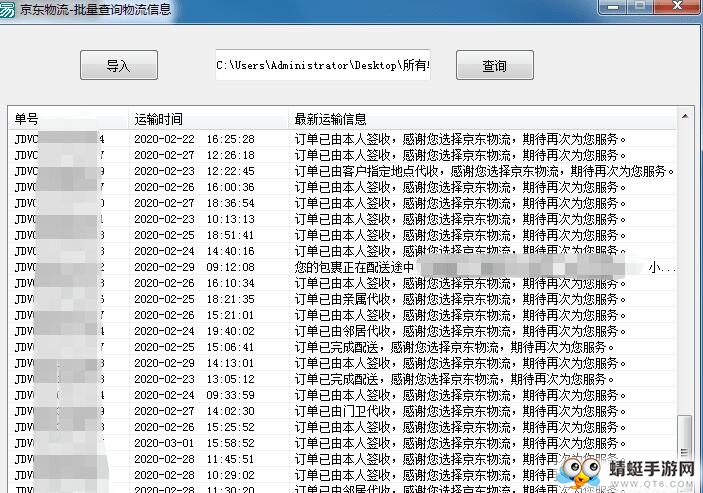Select the row dated 2020-02-26 16:10:34
This screenshot has height=493, width=703.
(x=343, y=283)
